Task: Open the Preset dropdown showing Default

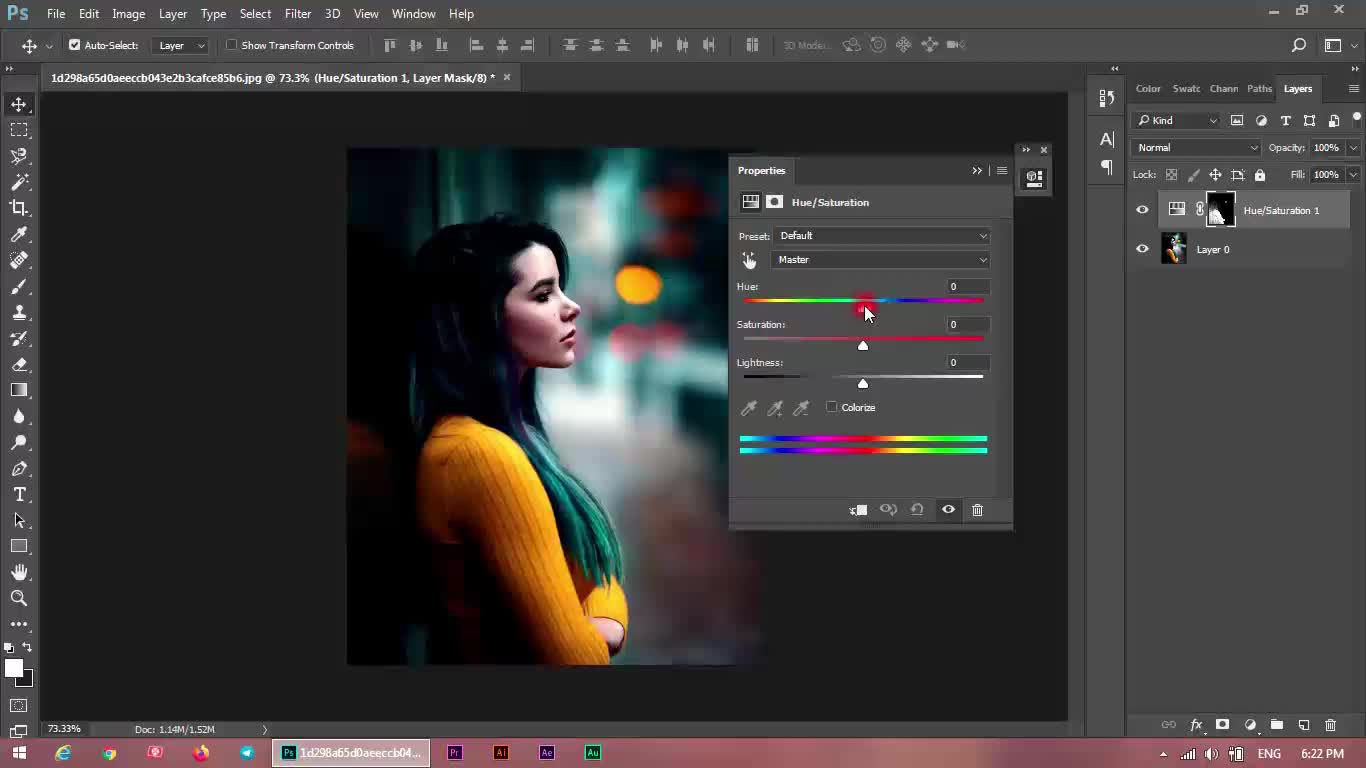Action: tap(881, 236)
